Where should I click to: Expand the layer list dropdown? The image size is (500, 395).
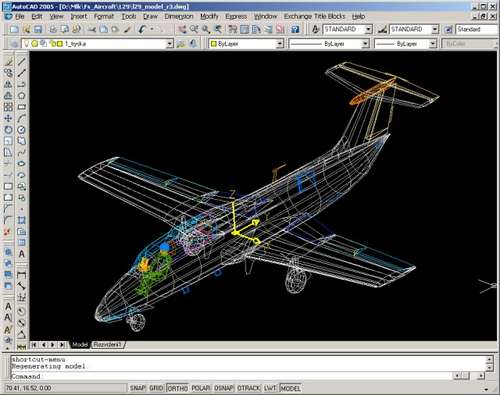point(170,44)
